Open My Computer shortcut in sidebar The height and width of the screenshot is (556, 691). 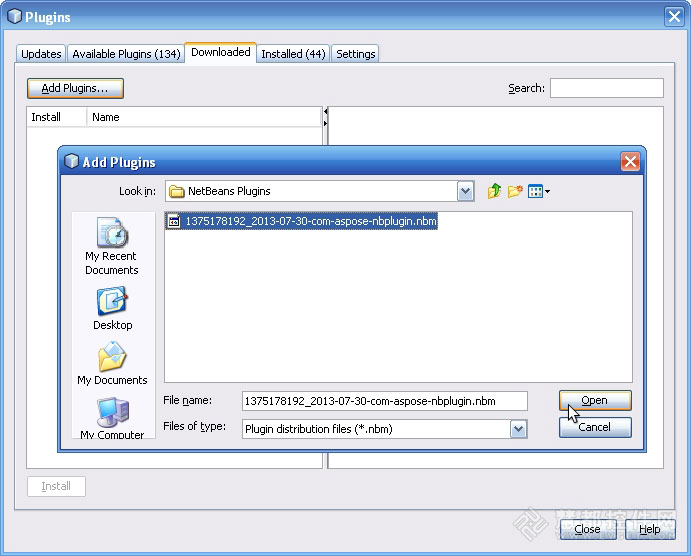(112, 418)
